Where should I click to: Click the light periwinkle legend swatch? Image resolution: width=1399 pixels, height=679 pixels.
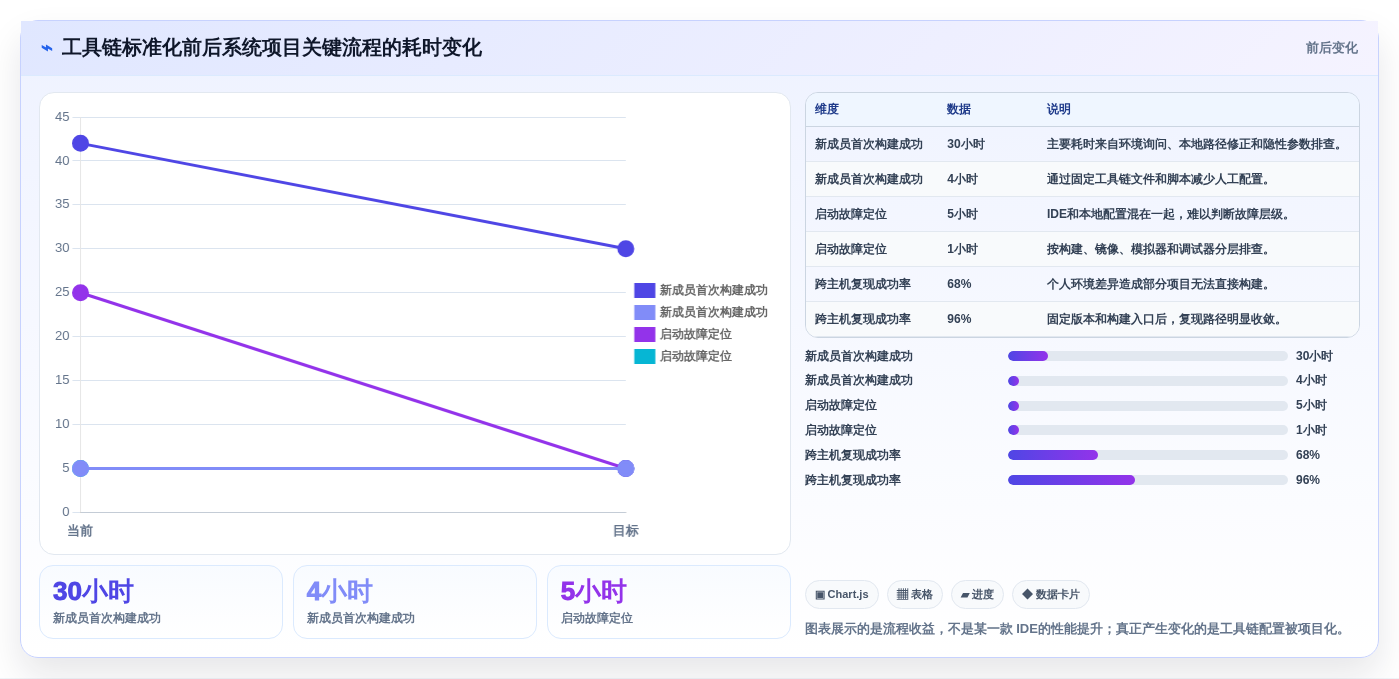645,312
